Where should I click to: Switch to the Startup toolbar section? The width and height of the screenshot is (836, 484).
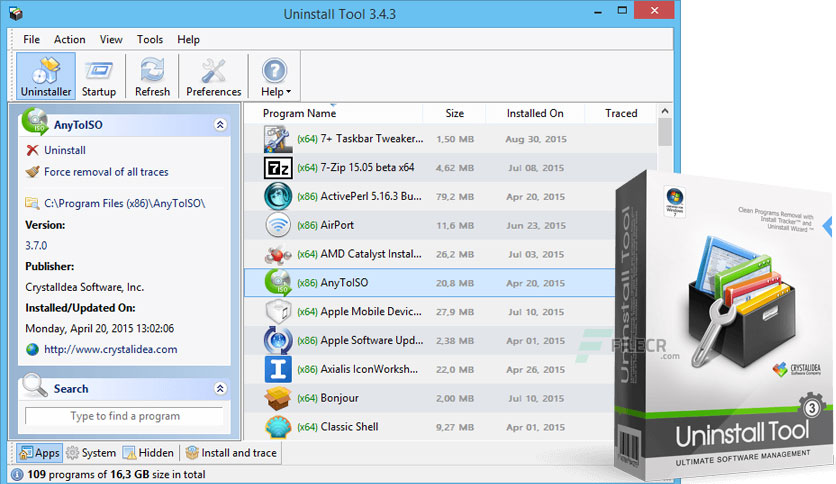(99, 76)
